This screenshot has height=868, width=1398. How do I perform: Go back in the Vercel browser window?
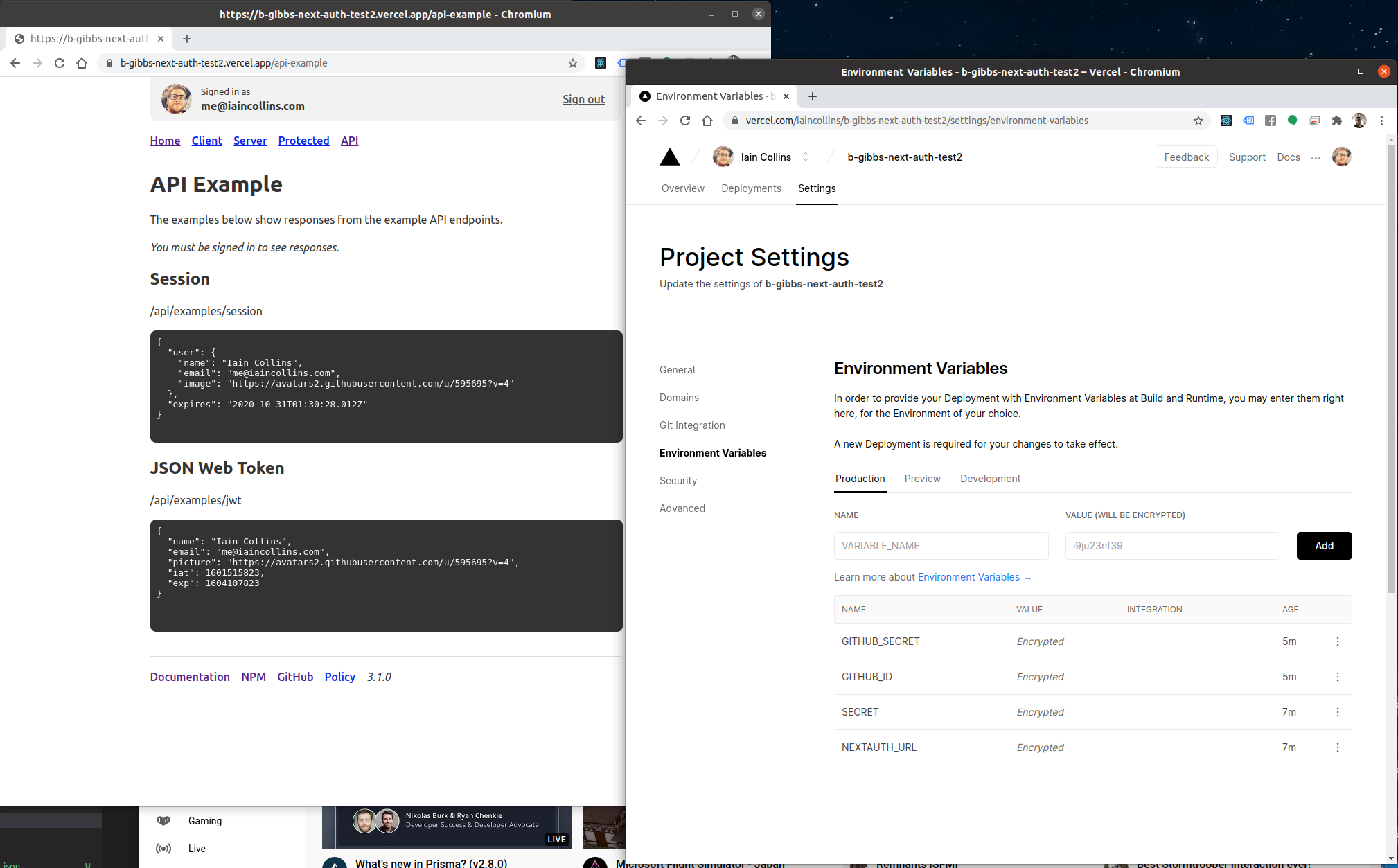(641, 121)
